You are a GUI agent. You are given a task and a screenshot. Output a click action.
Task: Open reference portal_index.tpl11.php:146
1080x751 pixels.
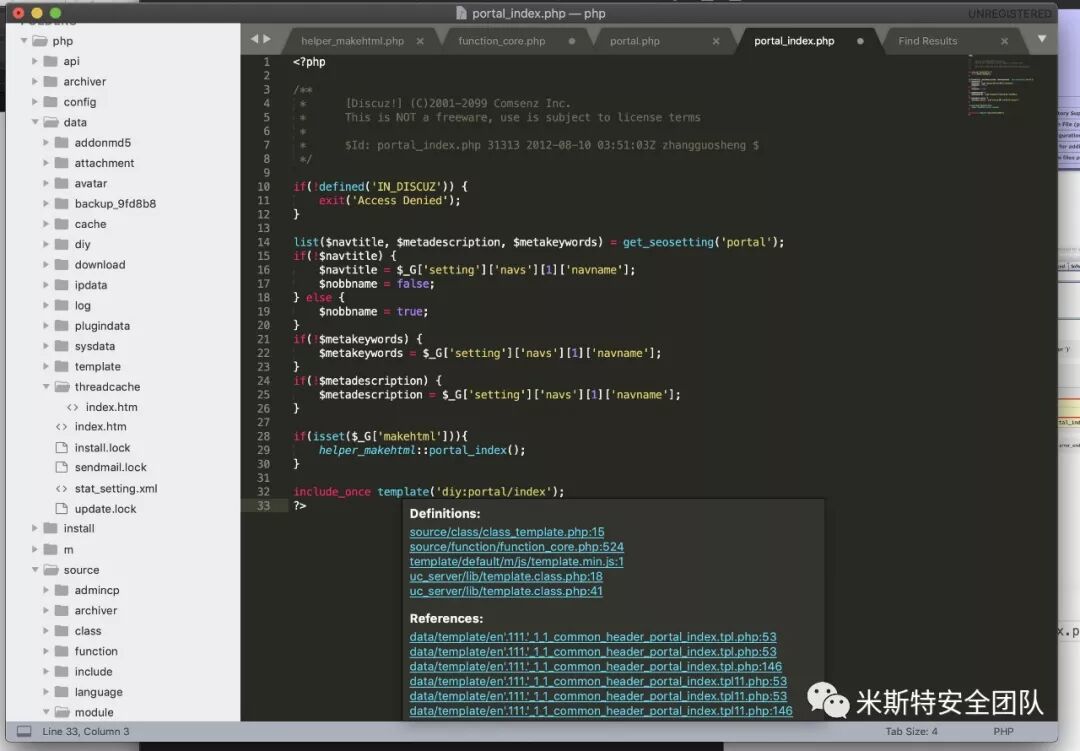pyautogui.click(x=601, y=711)
